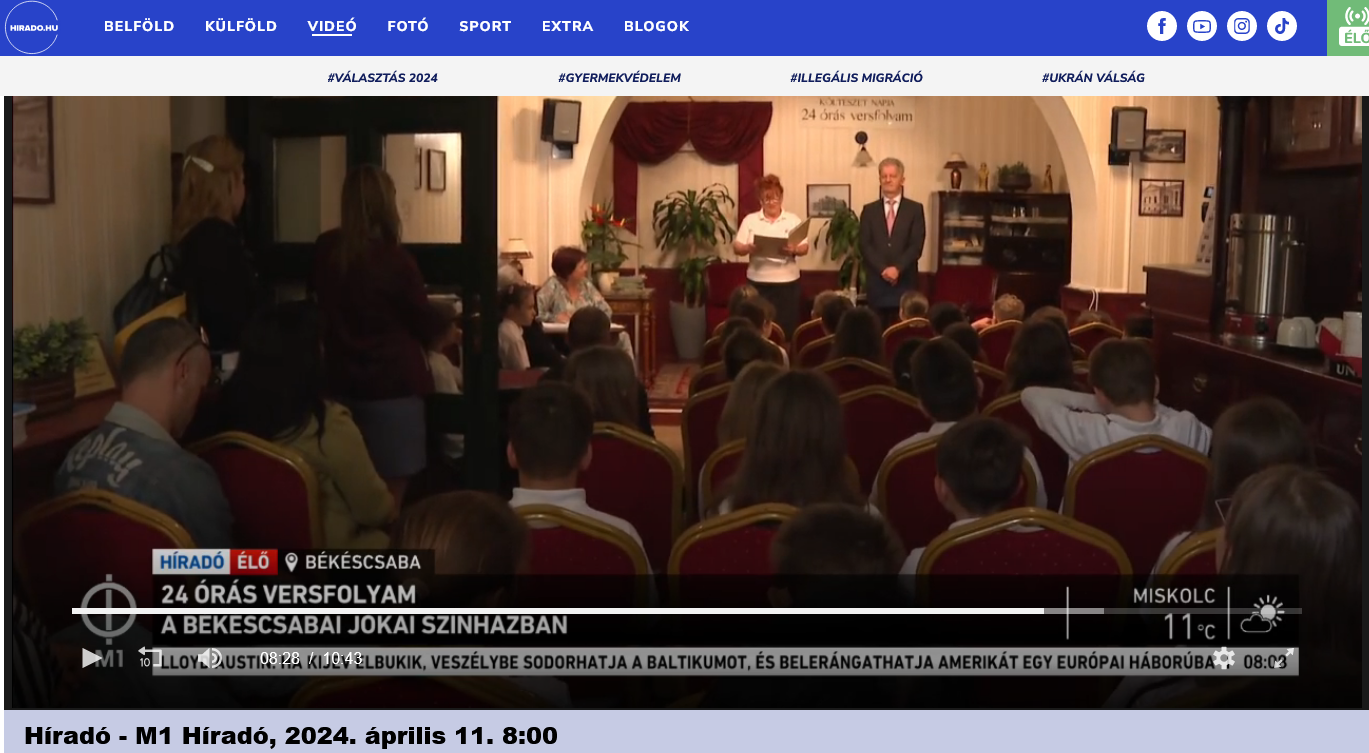Open the FOTÓ section
1369x753 pixels.
pyautogui.click(x=408, y=27)
